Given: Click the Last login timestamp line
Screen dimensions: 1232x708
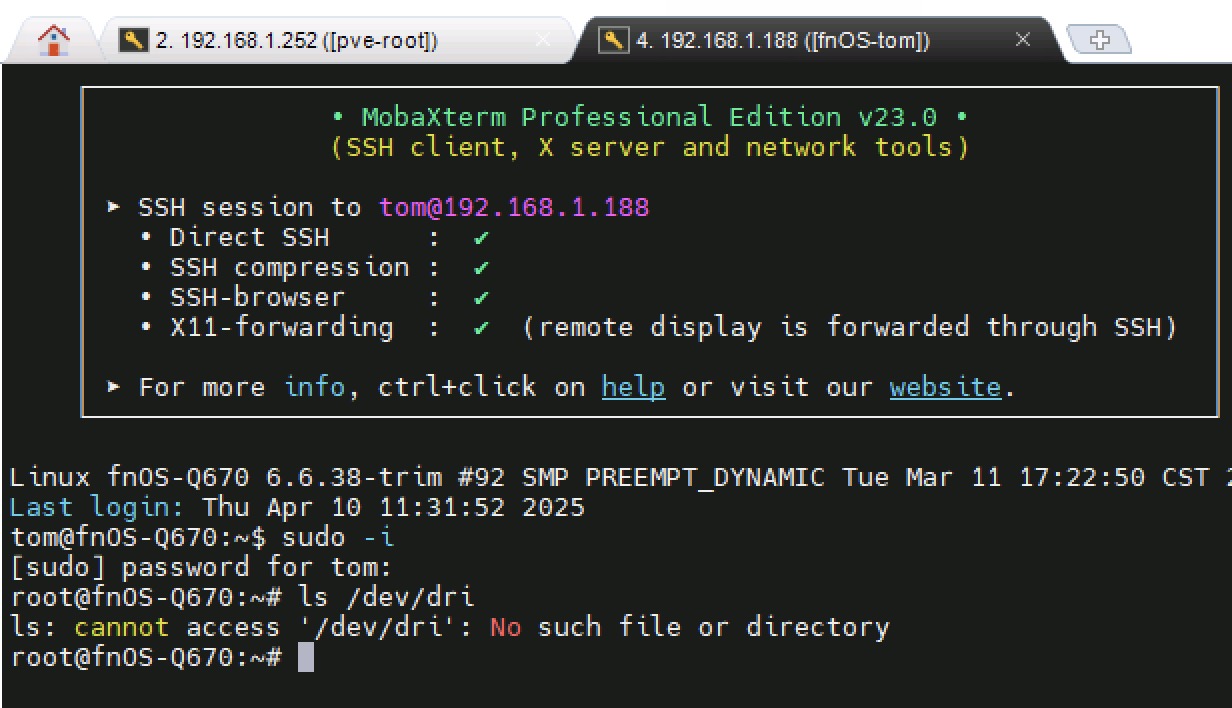Looking at the screenshot, I should (x=298, y=507).
